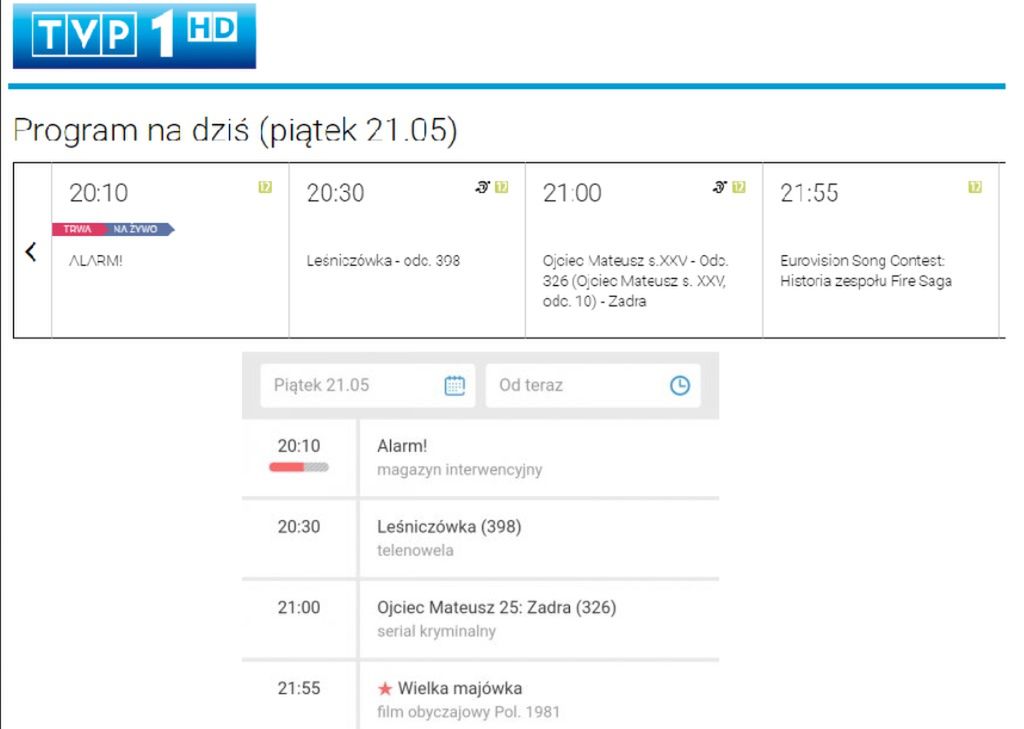Open the Od teraz time dropdown
The image size is (1024, 729).
pos(593,385)
